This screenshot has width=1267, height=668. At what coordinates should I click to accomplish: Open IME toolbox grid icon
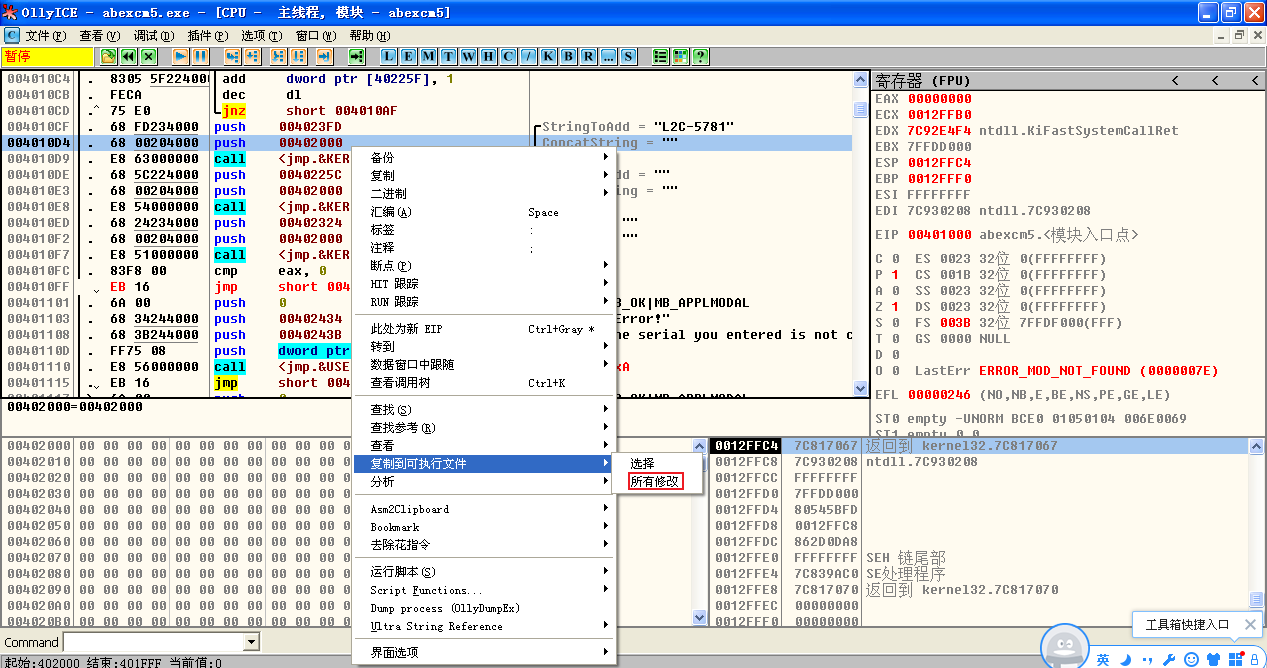click(1236, 659)
